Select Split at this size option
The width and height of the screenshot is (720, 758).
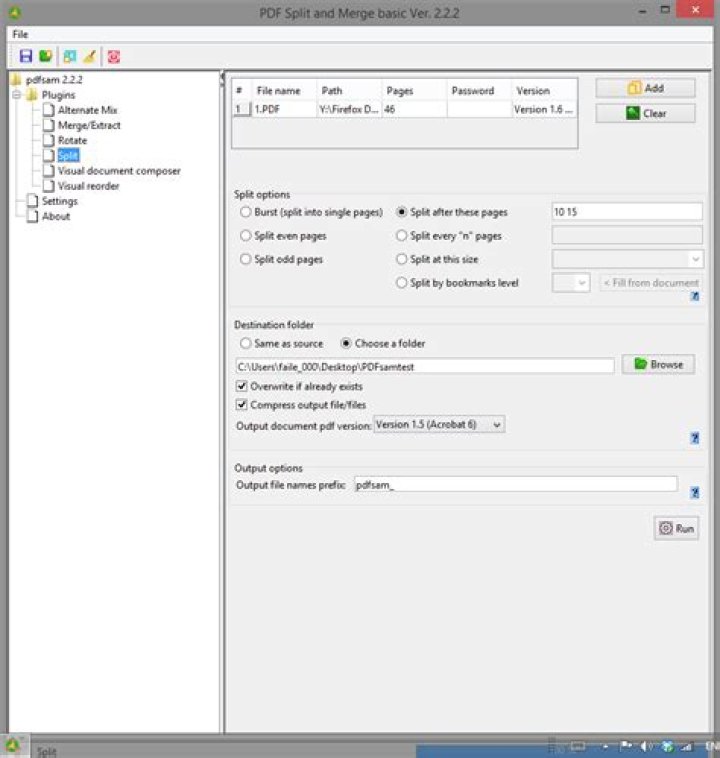point(401,259)
